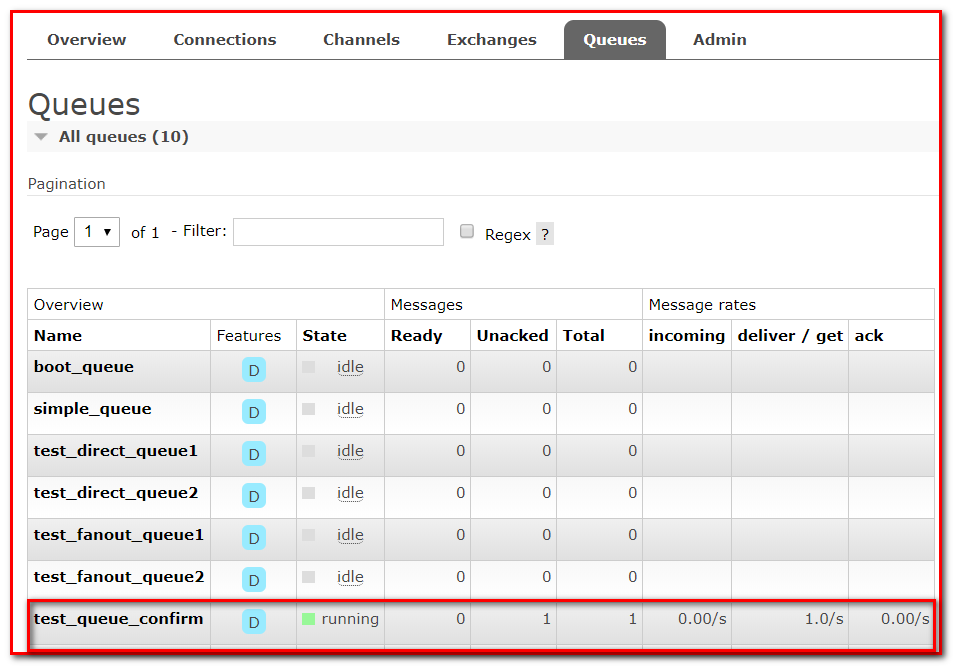Open the Admin tab

(719, 40)
